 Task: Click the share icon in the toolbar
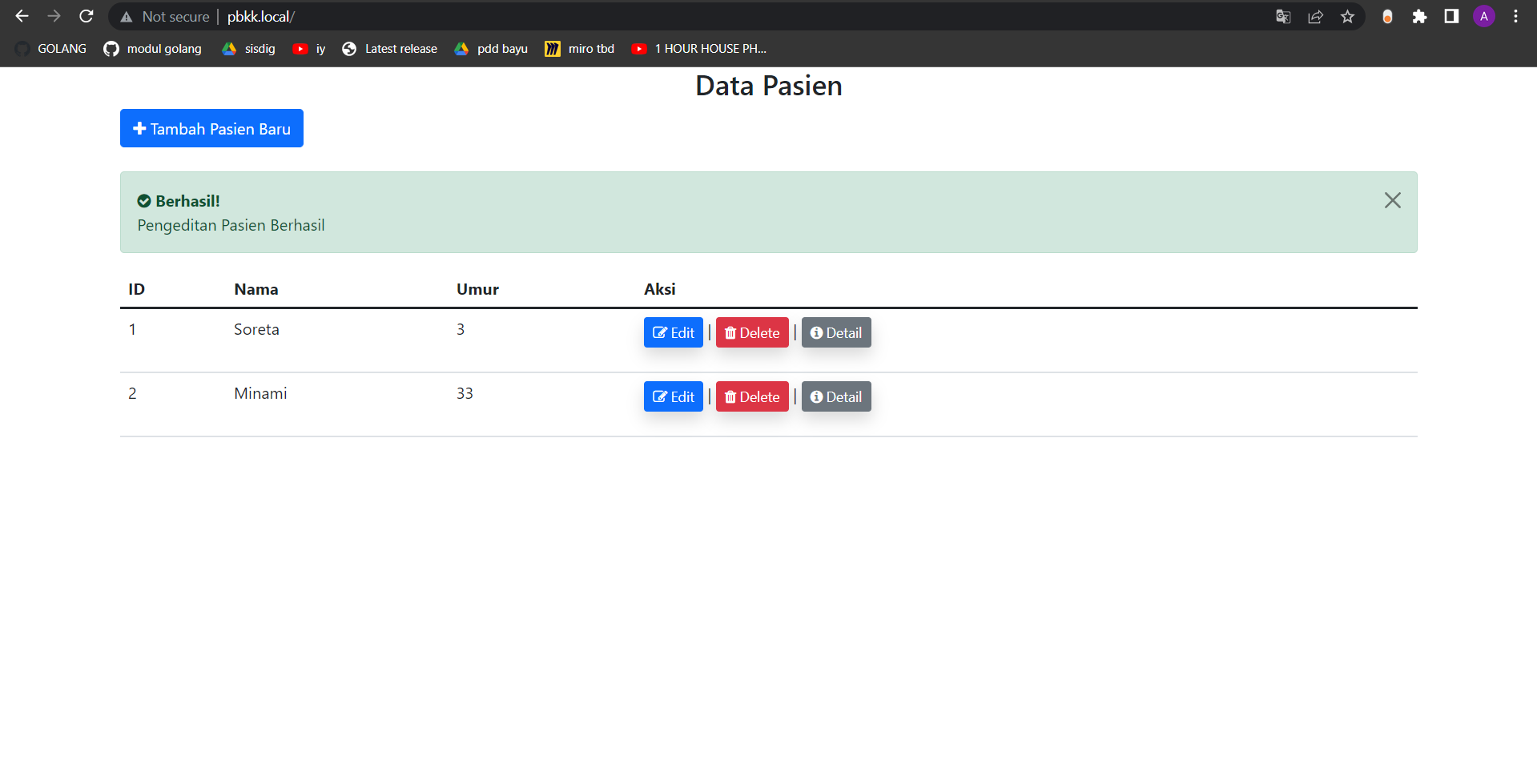(1315, 16)
